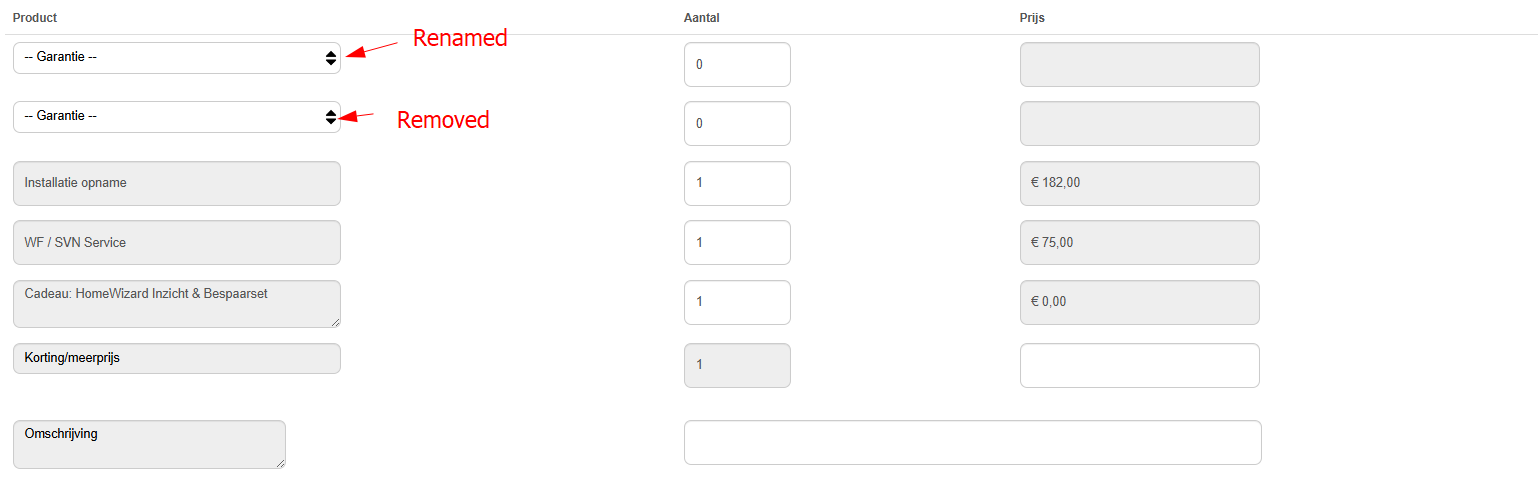Click the Installatie opname product field
Screen dimensions: 1538x492
pos(176,183)
